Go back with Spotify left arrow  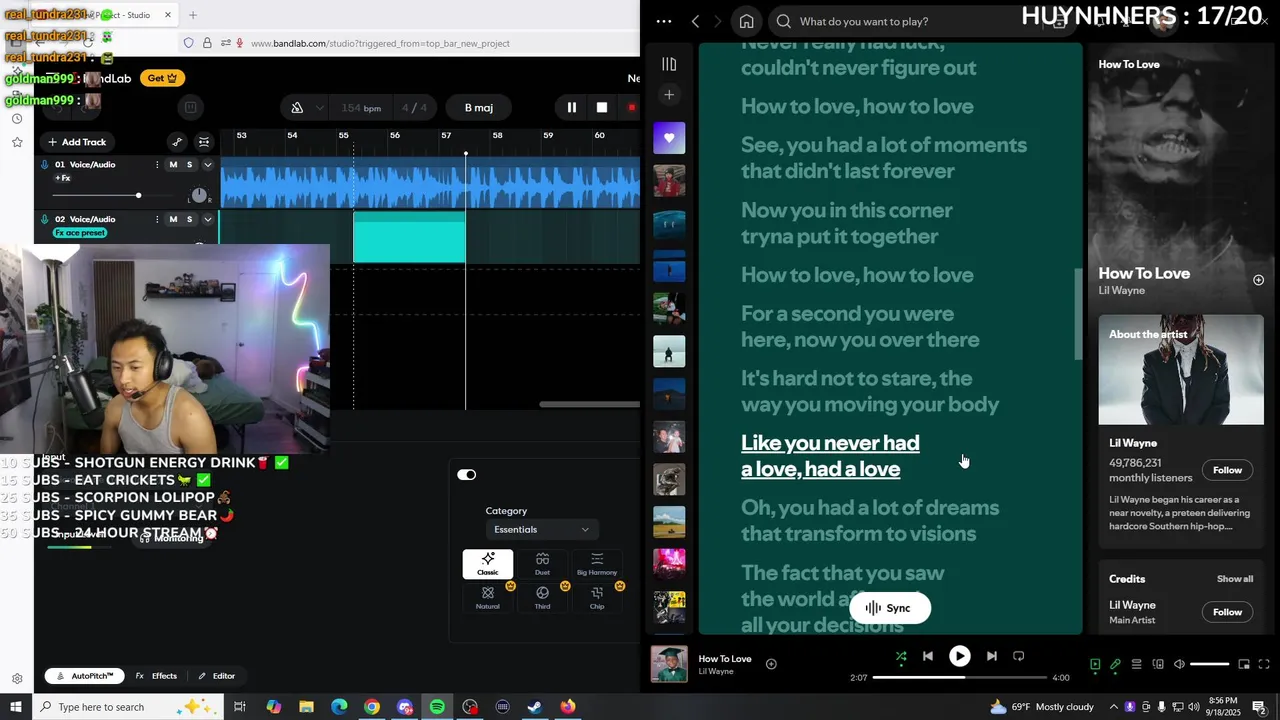point(695,21)
